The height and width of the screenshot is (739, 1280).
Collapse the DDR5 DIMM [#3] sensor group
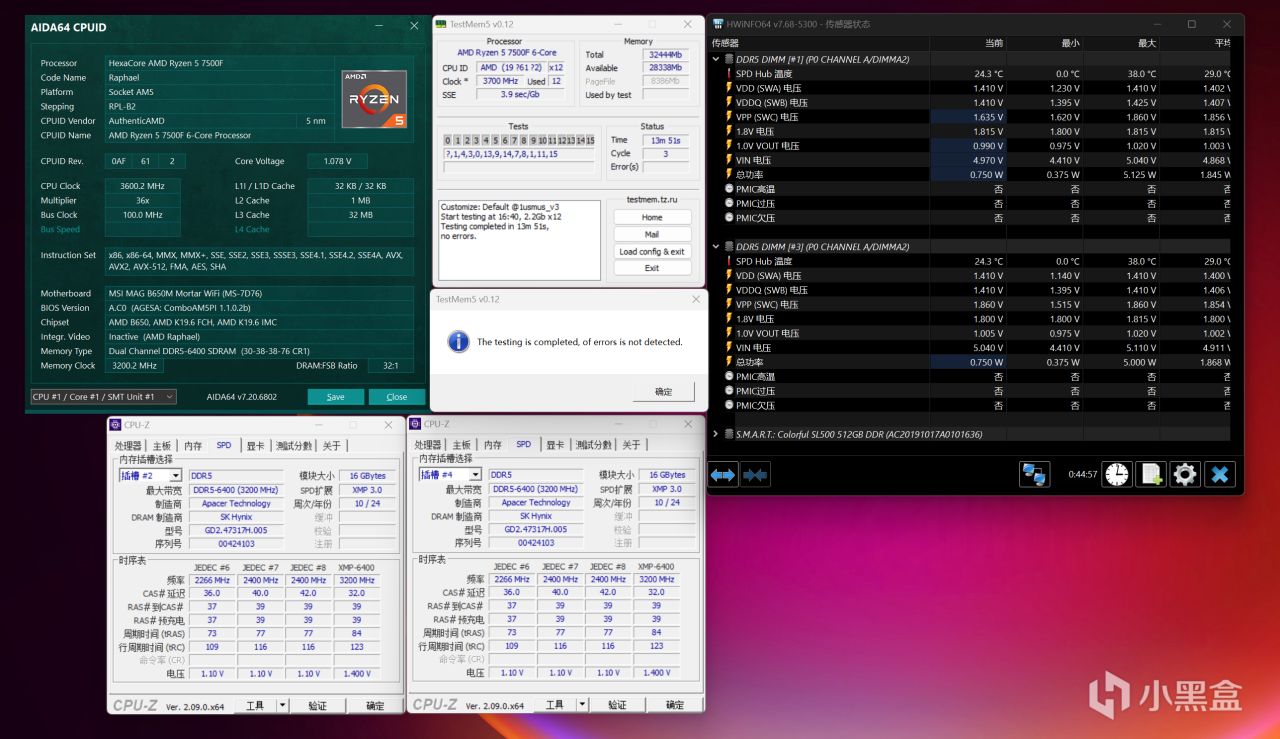coord(716,246)
